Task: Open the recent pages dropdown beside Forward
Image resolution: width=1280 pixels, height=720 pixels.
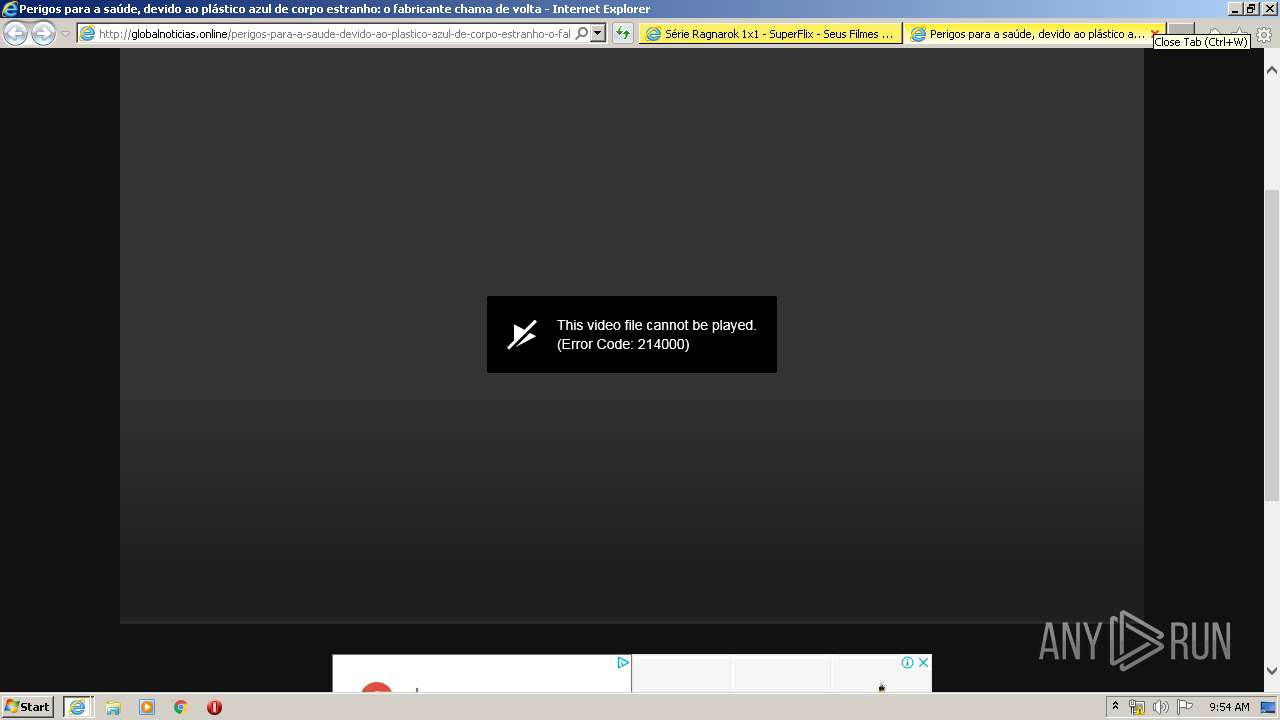Action: click(x=65, y=33)
